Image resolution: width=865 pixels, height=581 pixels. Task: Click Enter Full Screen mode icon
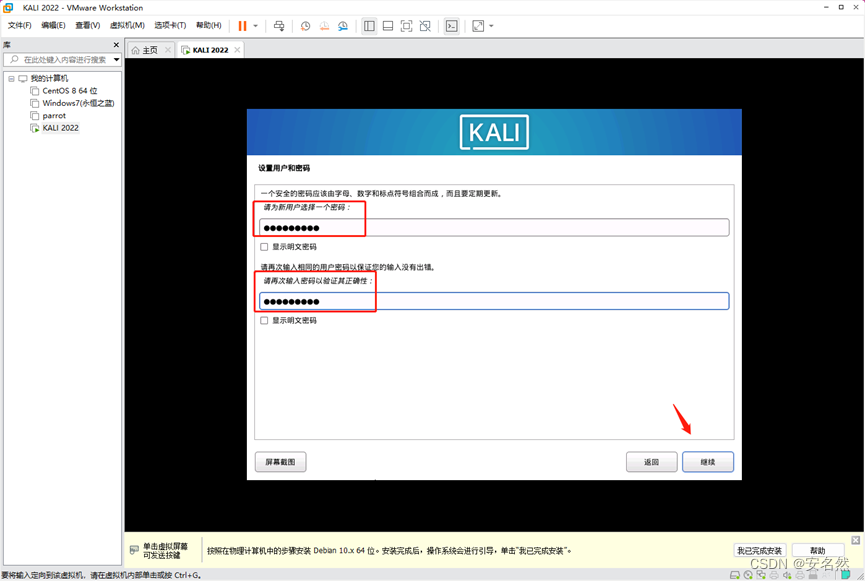coord(407,26)
